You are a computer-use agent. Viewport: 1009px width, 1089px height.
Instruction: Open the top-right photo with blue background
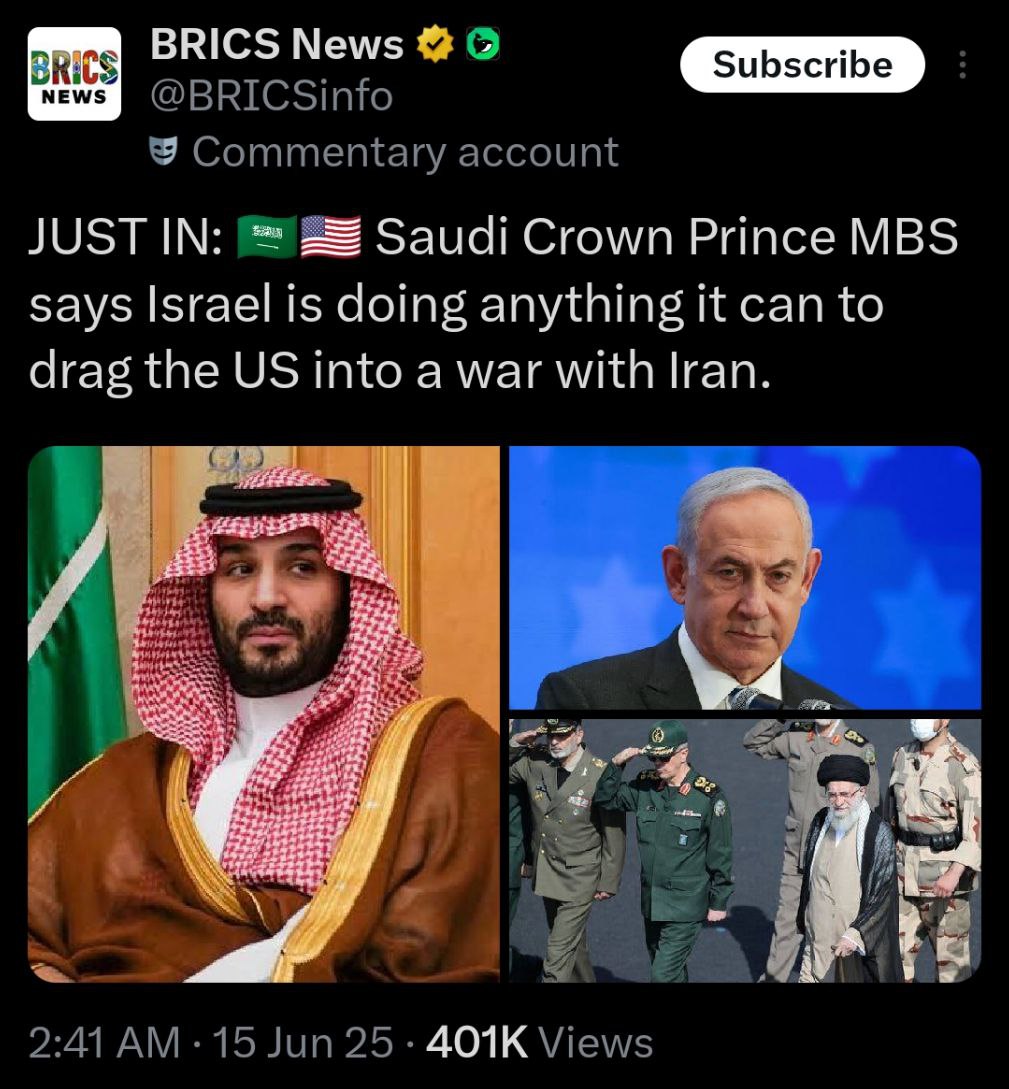point(745,577)
